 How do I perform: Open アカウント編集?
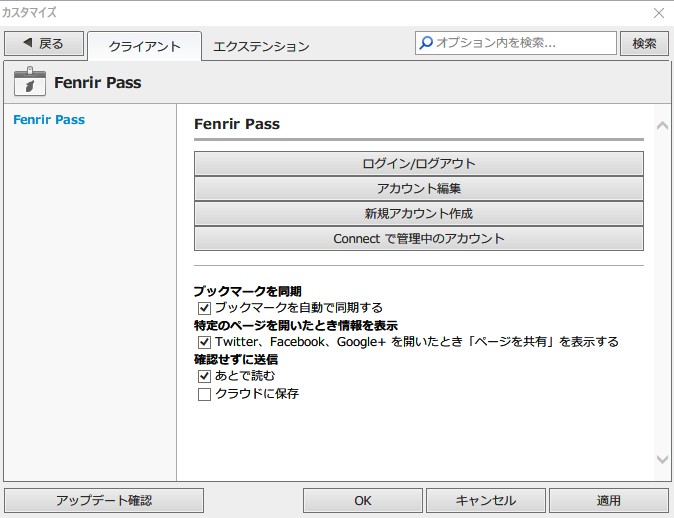[419, 188]
